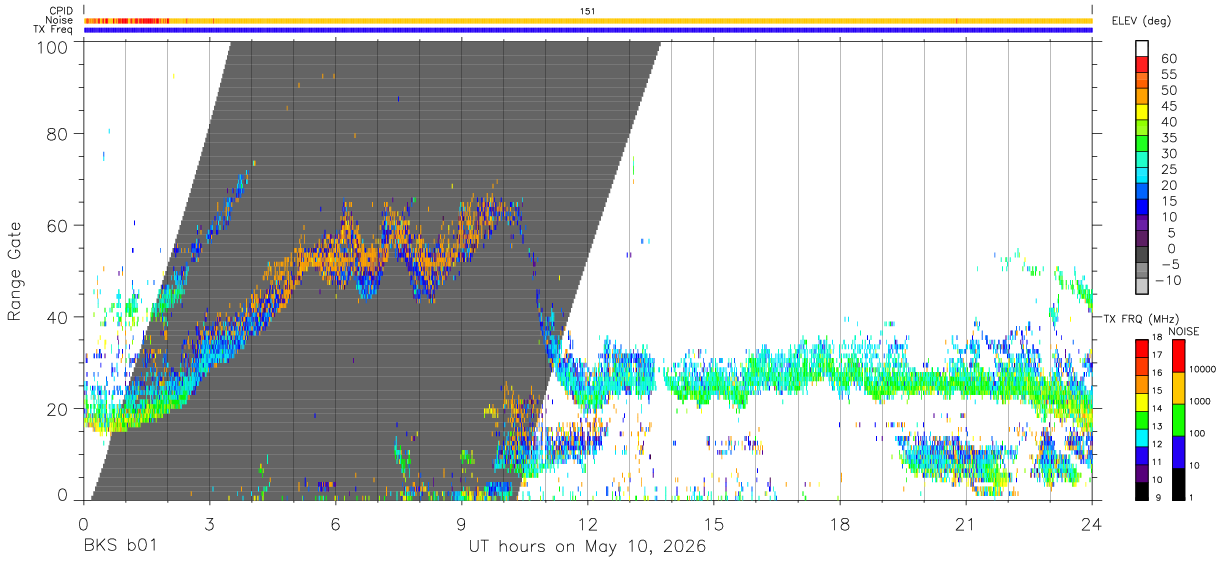Click the TX Freq label beside the blue strip
The width and height of the screenshot is (1228, 567).
click(x=55, y=30)
